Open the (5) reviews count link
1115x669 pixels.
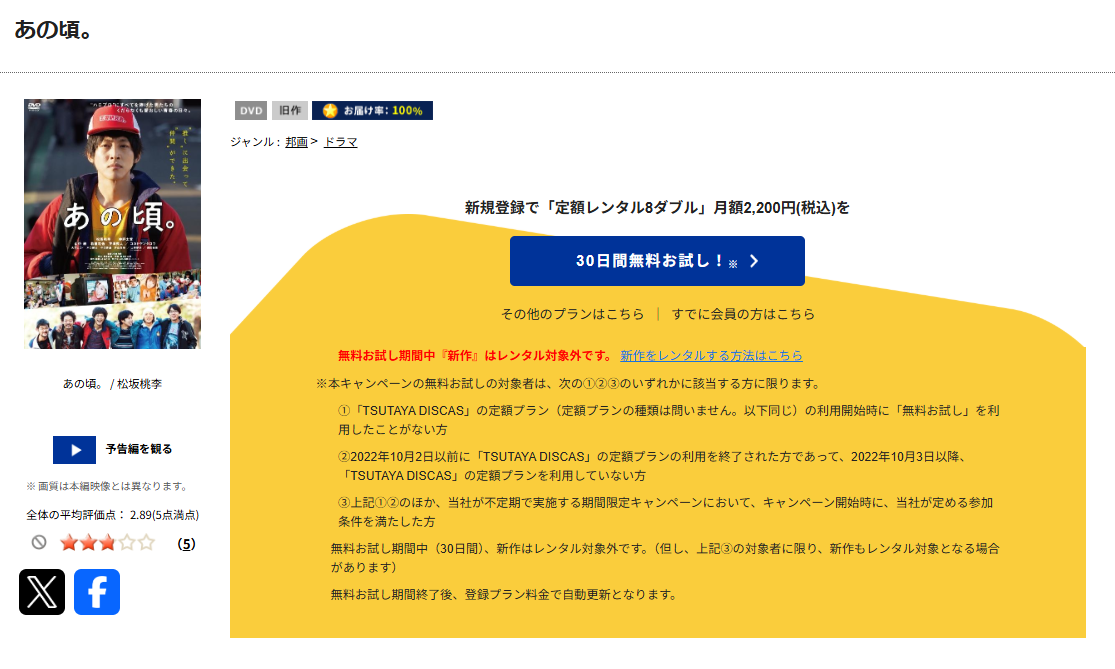point(186,544)
